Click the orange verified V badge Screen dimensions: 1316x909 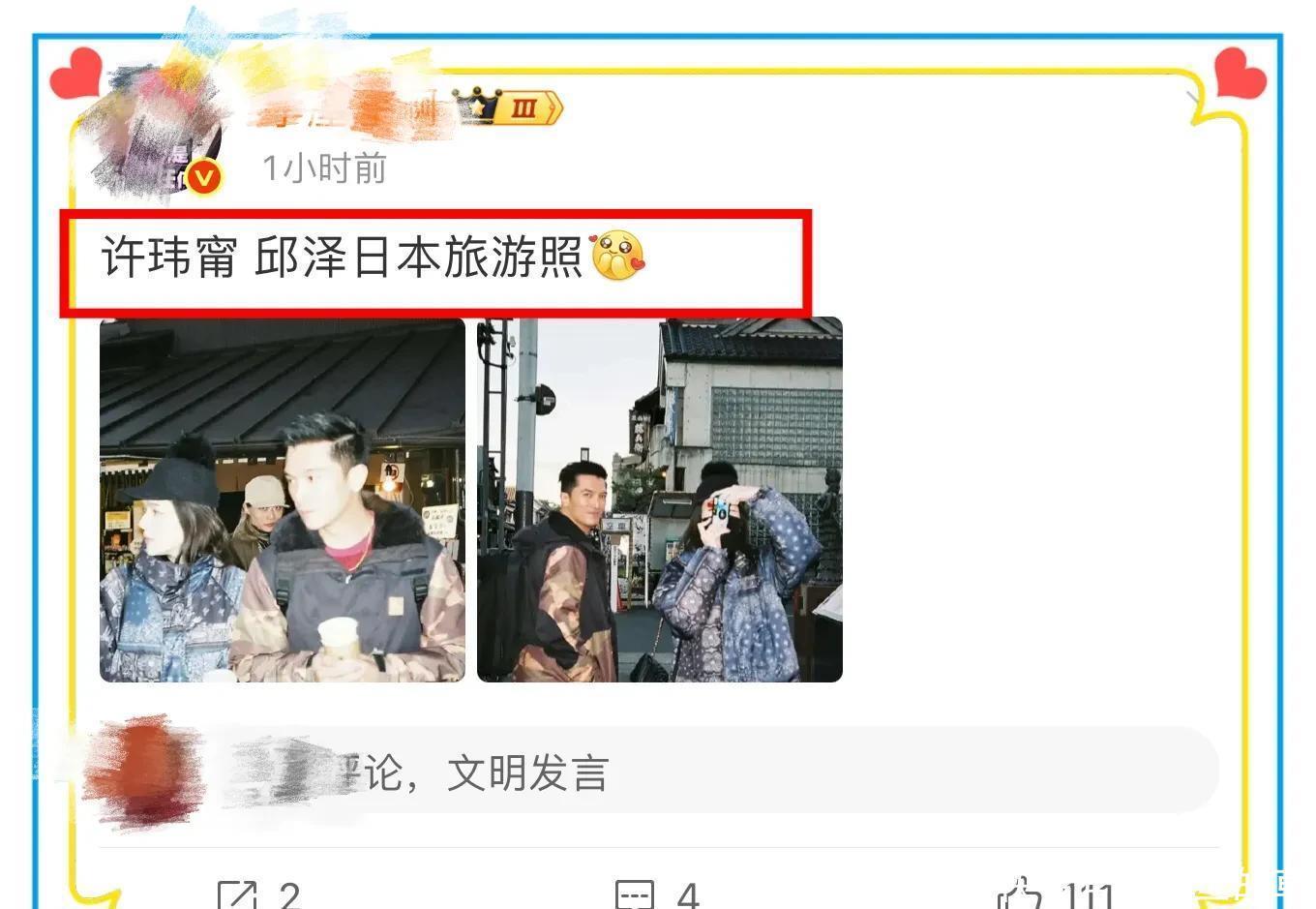click(x=203, y=178)
